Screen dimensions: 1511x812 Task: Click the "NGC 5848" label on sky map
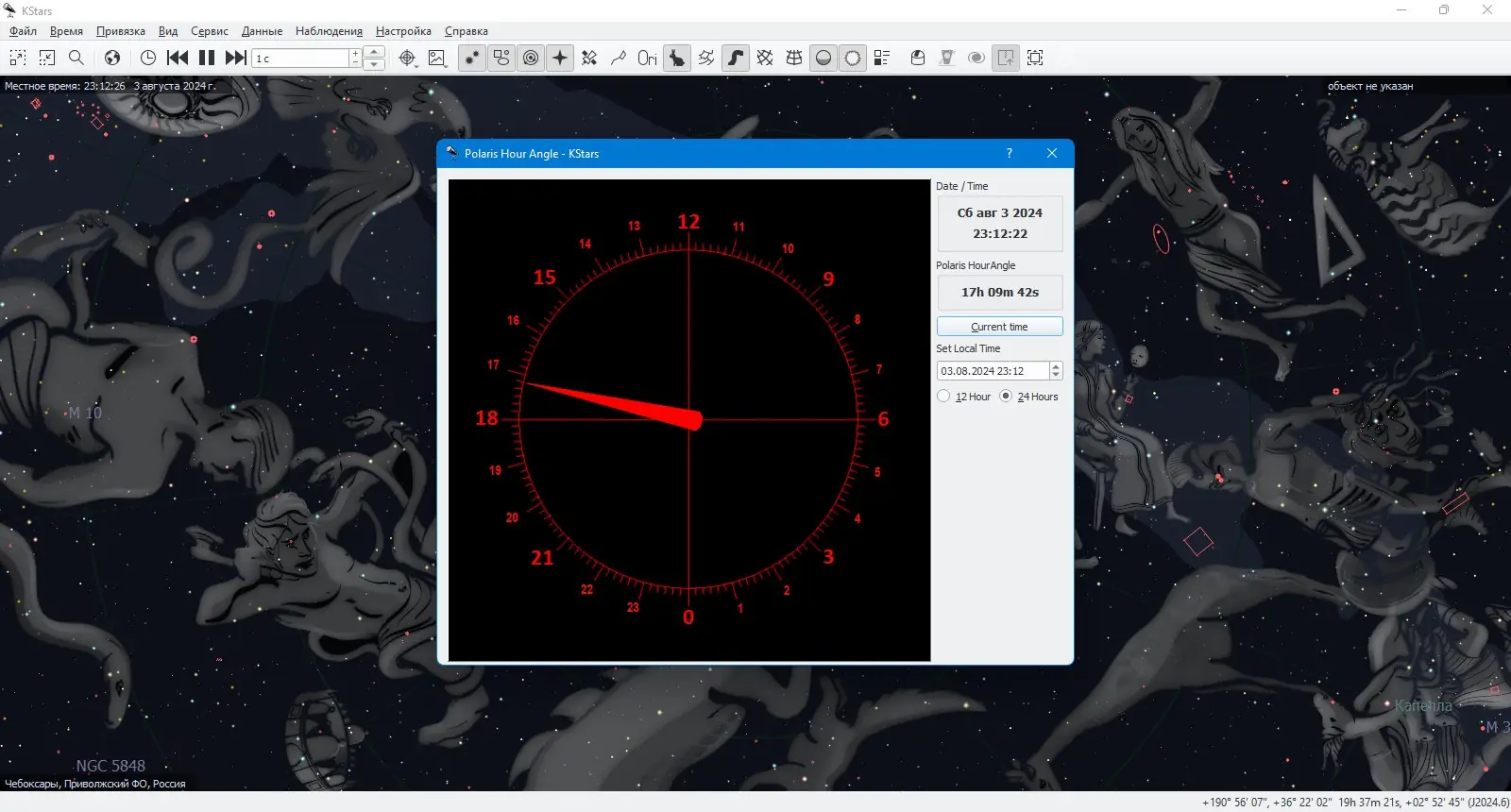(x=110, y=766)
